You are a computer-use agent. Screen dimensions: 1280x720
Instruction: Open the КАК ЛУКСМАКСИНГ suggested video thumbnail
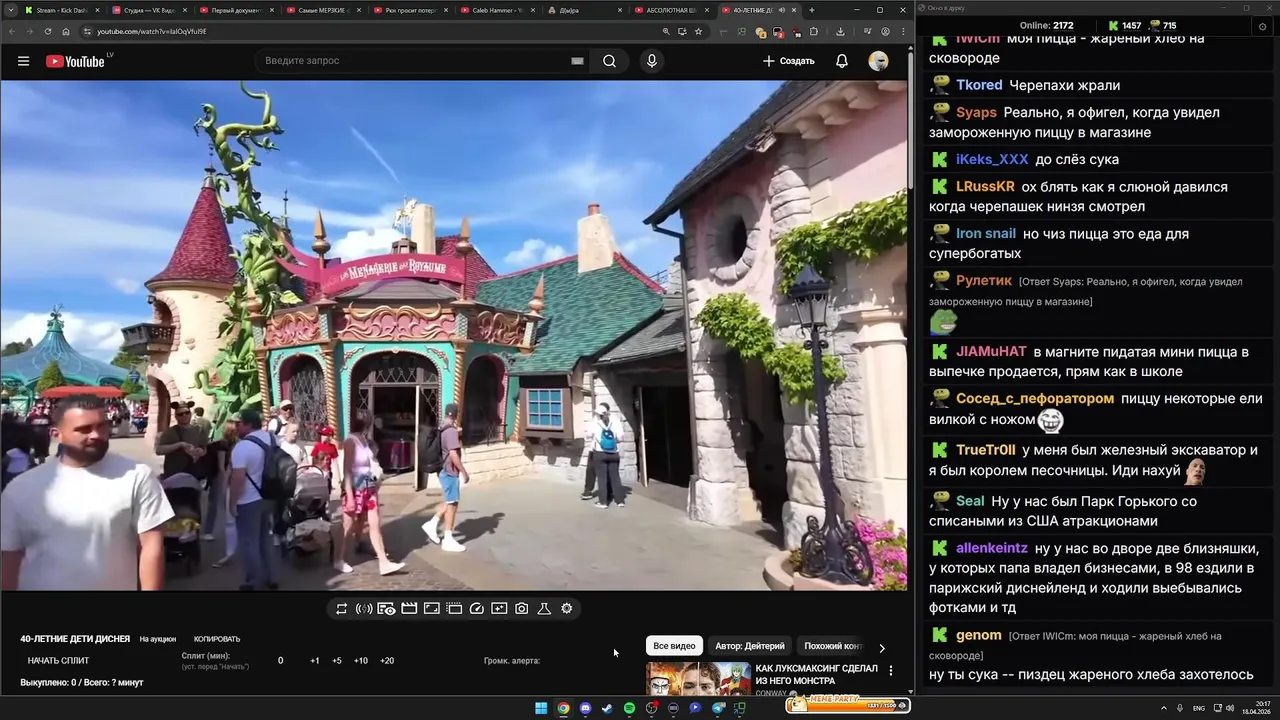(x=698, y=679)
